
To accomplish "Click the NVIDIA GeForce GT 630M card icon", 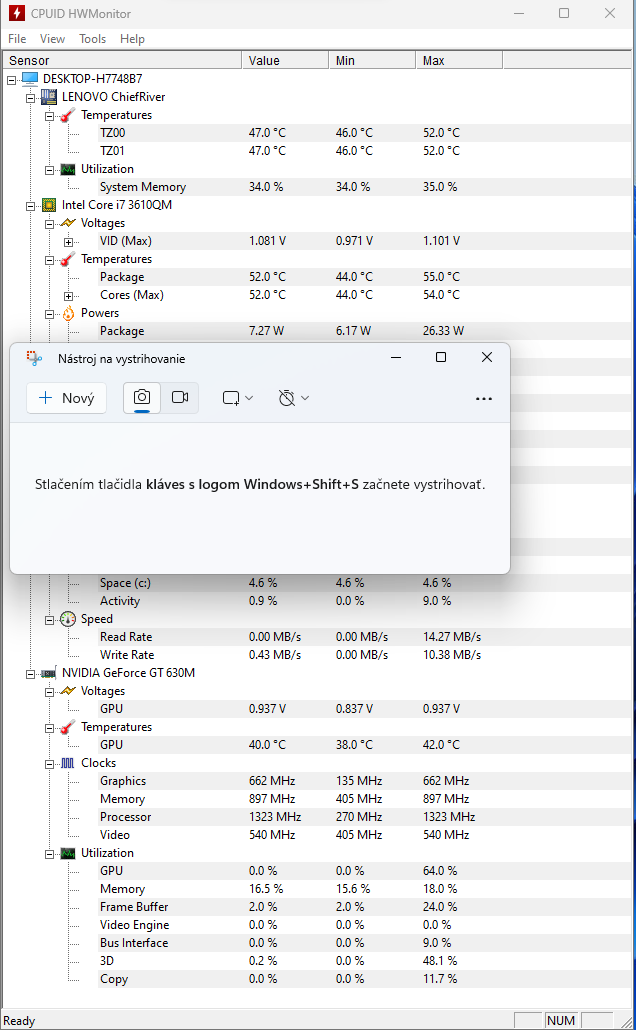I will click(49, 673).
